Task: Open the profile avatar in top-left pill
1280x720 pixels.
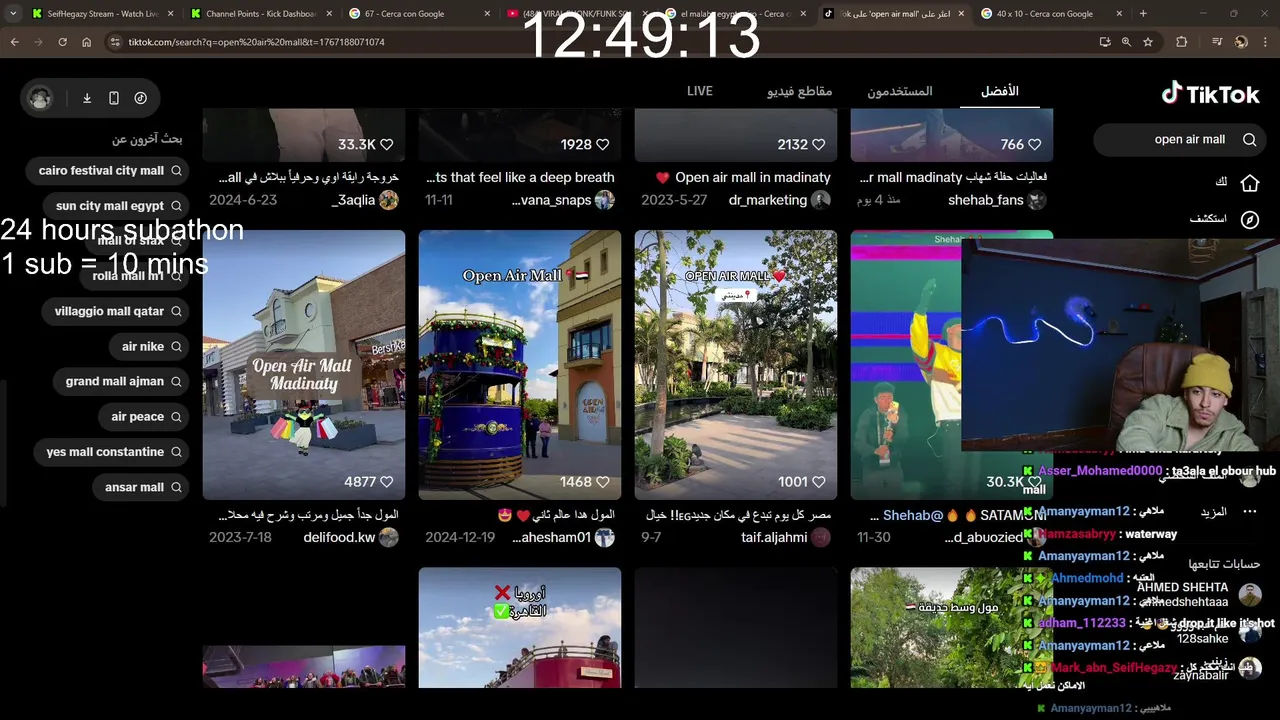Action: [40, 98]
